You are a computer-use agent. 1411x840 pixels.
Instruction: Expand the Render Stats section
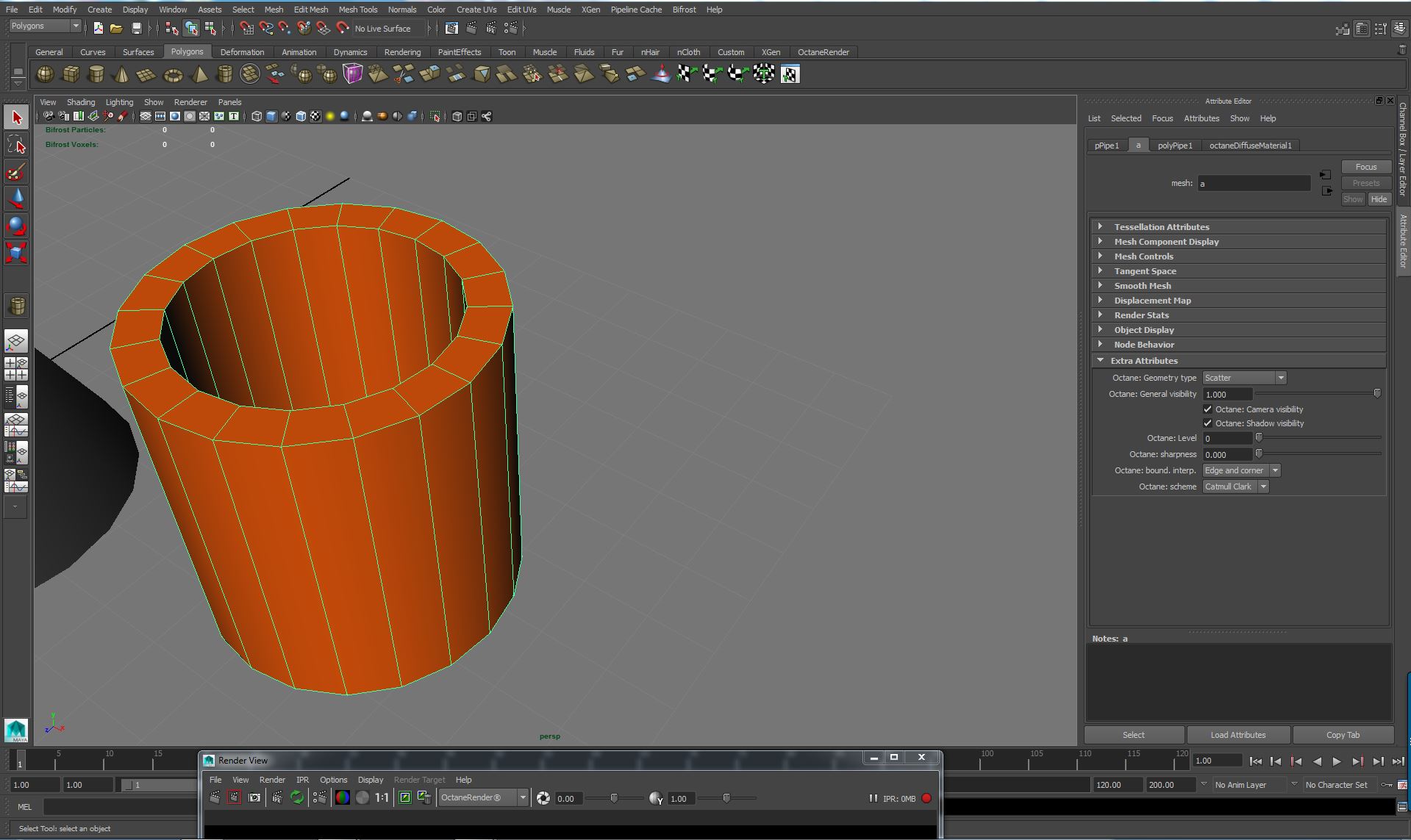(x=1141, y=315)
